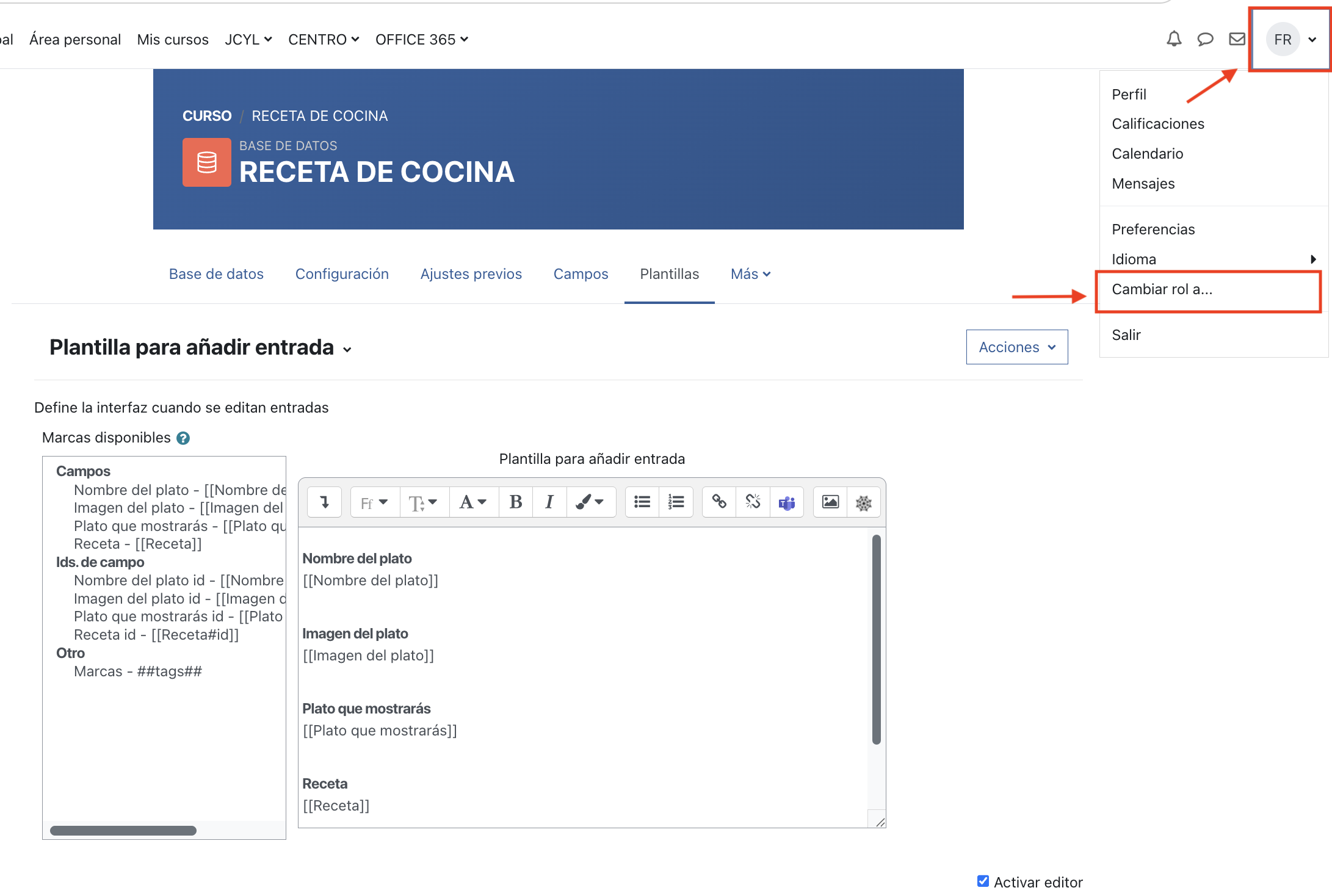This screenshot has height=896, width=1332.
Task: Click the RECETA DE COCINA breadcrumb link
Action: coord(319,116)
